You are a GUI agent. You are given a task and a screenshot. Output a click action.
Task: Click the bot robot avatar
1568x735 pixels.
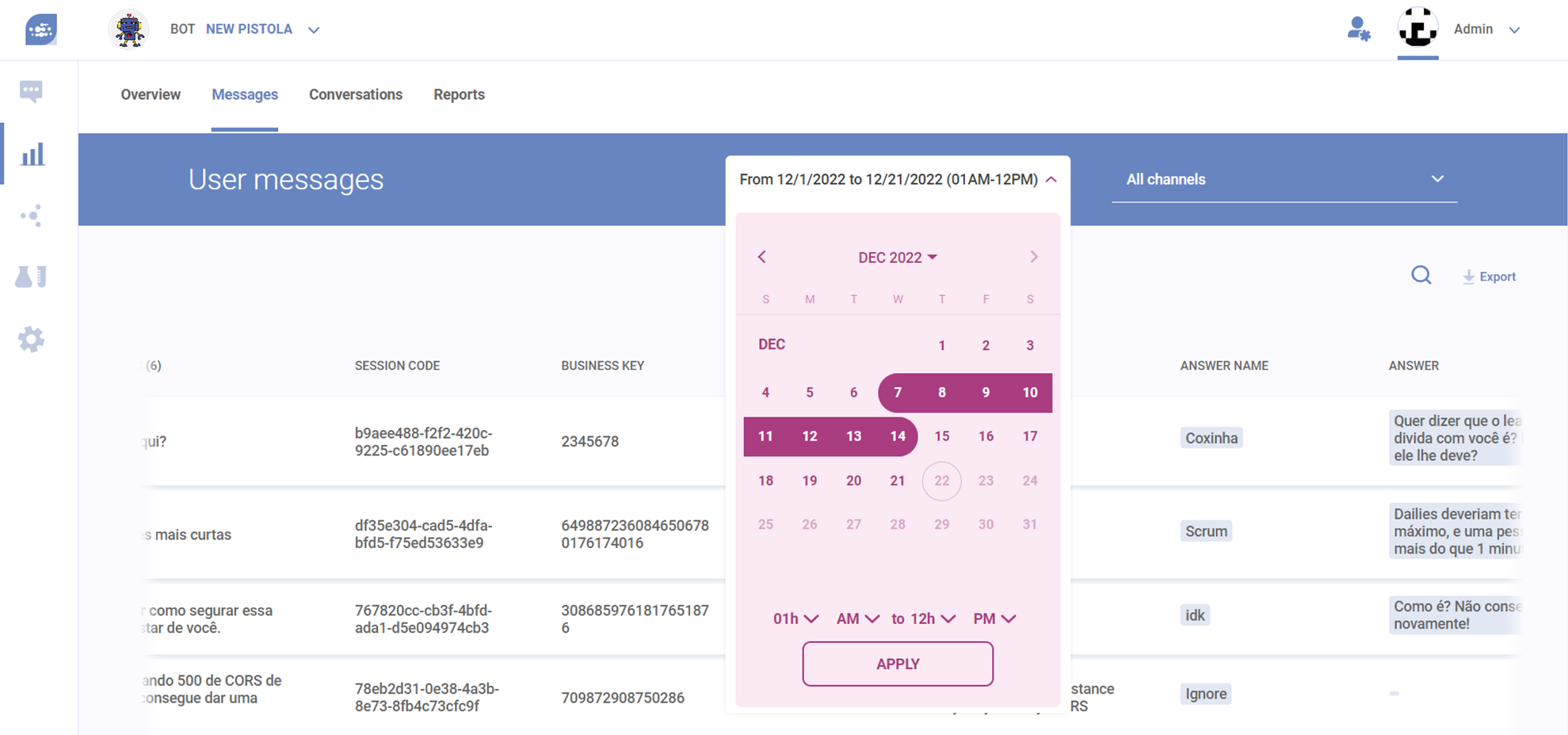(128, 30)
